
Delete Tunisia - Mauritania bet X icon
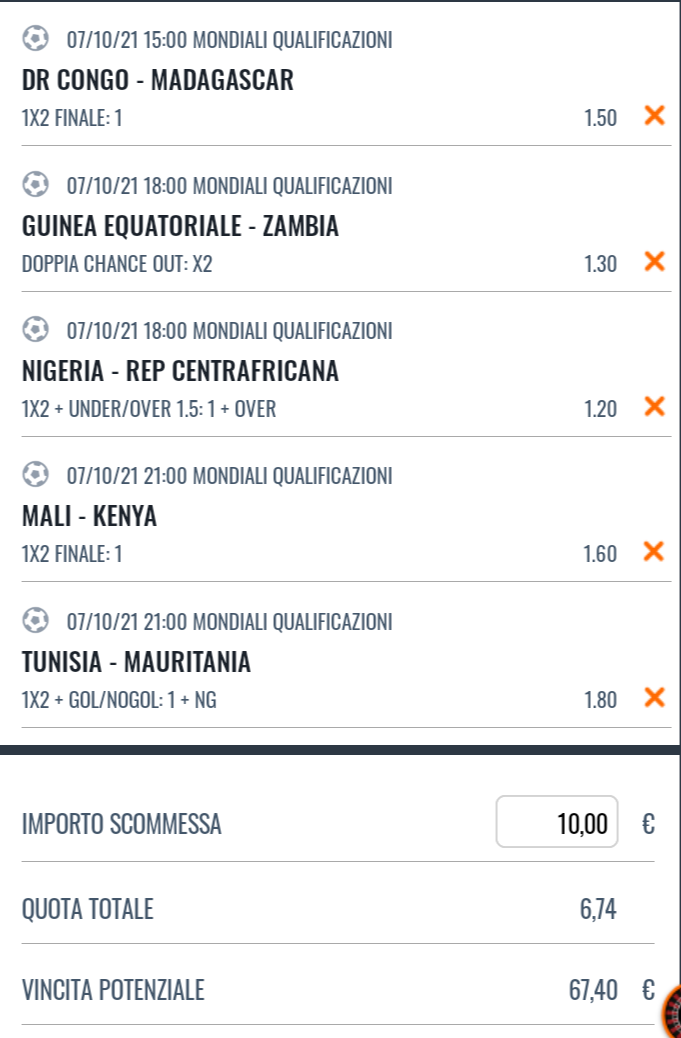(x=654, y=696)
